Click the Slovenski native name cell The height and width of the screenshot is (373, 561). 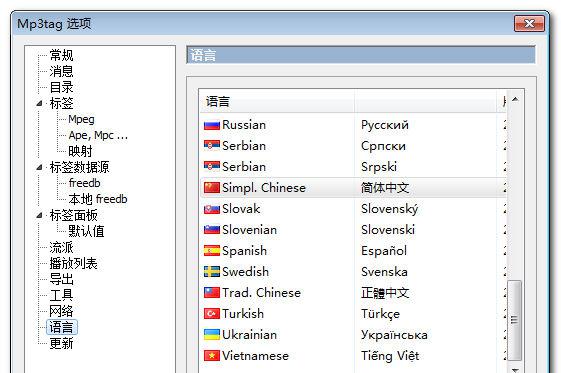pyautogui.click(x=388, y=230)
